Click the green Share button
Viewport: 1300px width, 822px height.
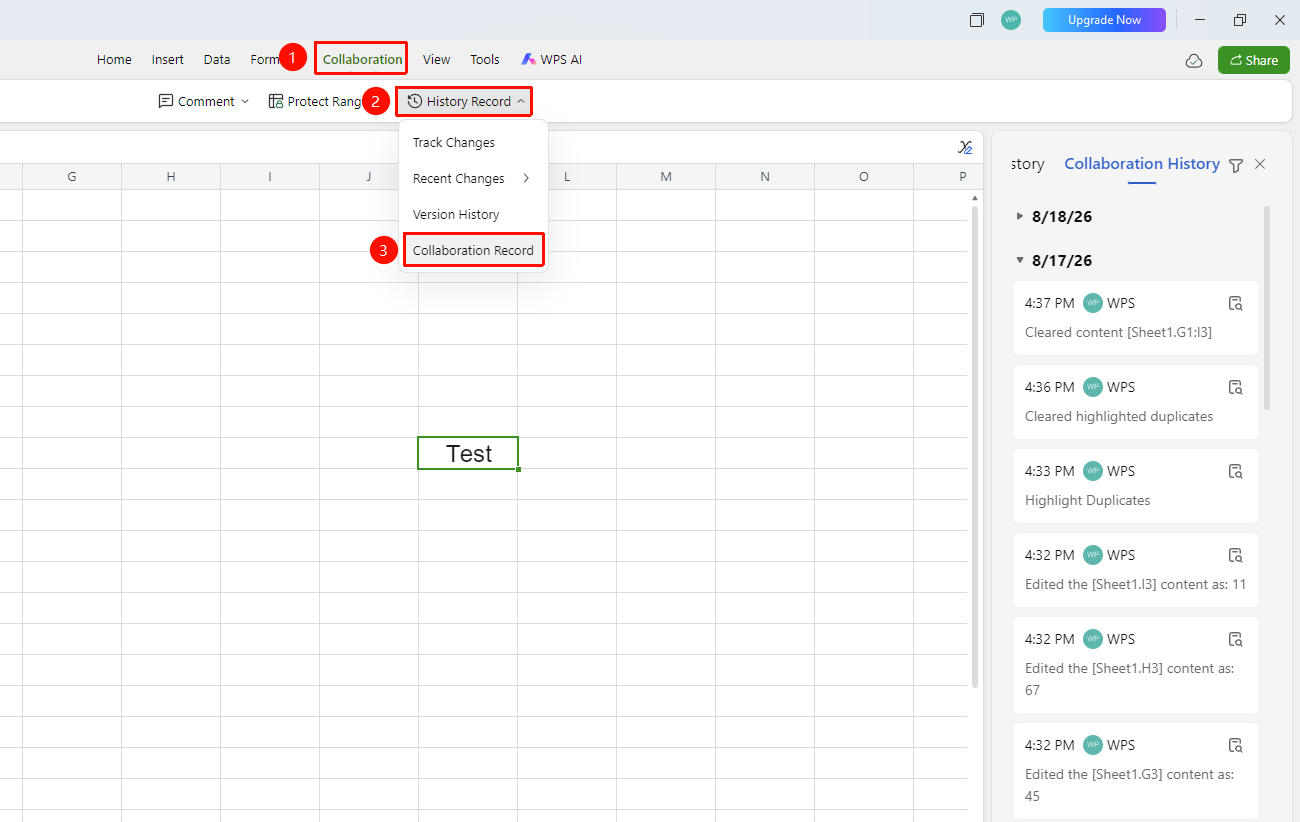coord(1253,60)
